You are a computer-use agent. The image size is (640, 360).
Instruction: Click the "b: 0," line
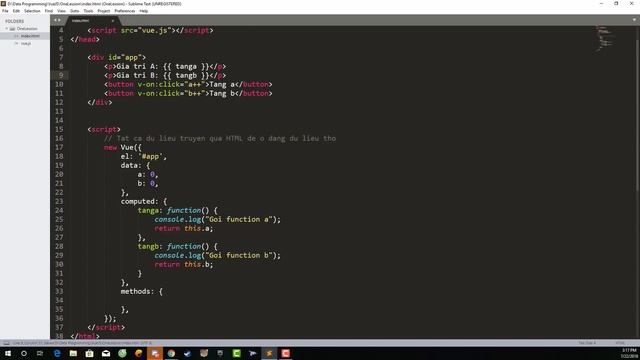click(148, 183)
